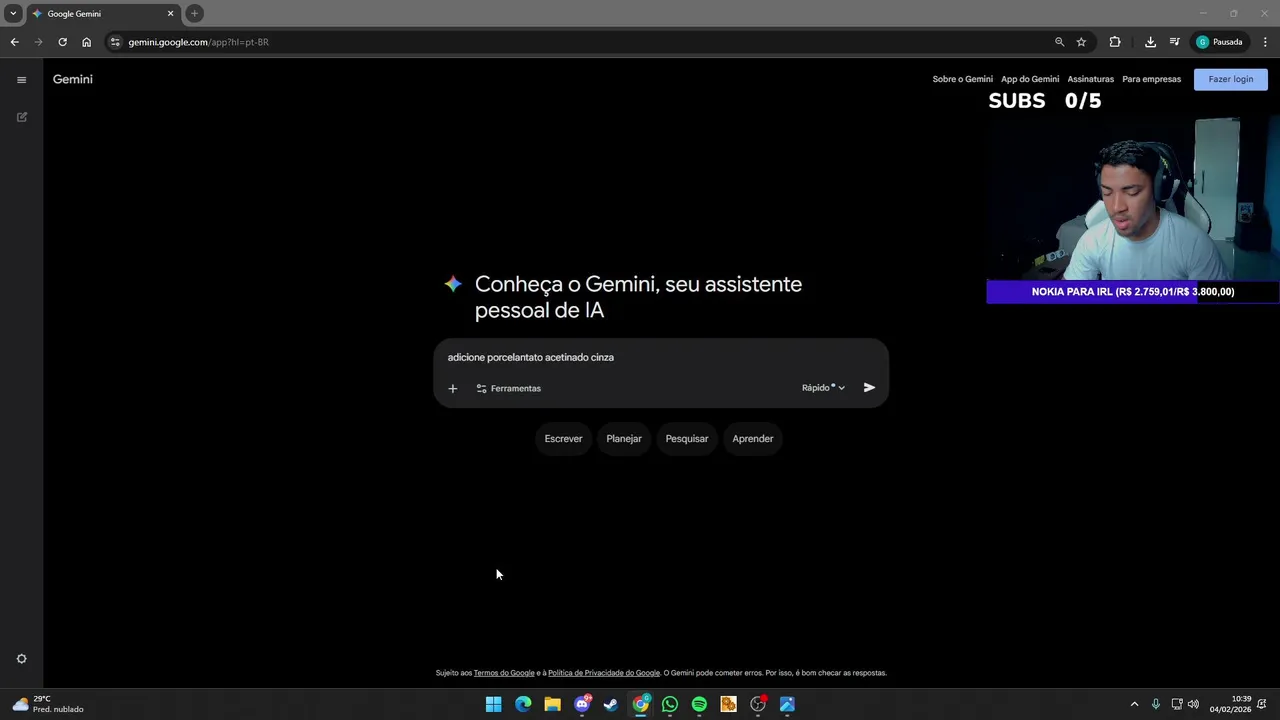The image size is (1280, 720).
Task: Open Discord from taskbar
Action: click(582, 704)
